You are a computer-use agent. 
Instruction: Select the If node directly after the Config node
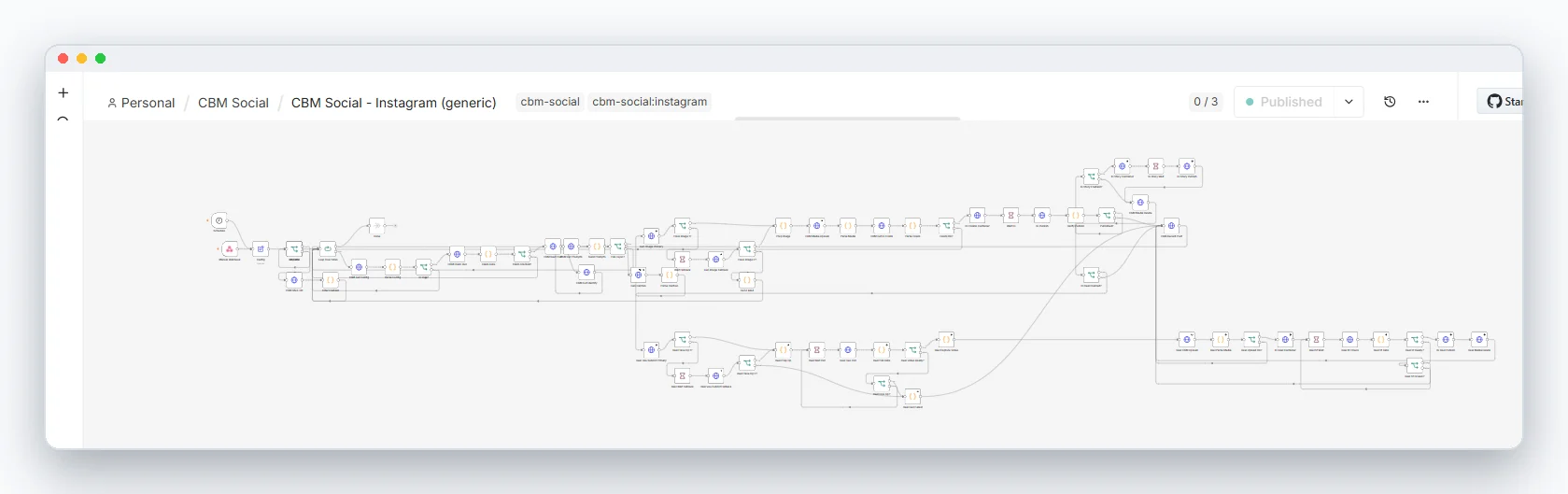pos(294,248)
